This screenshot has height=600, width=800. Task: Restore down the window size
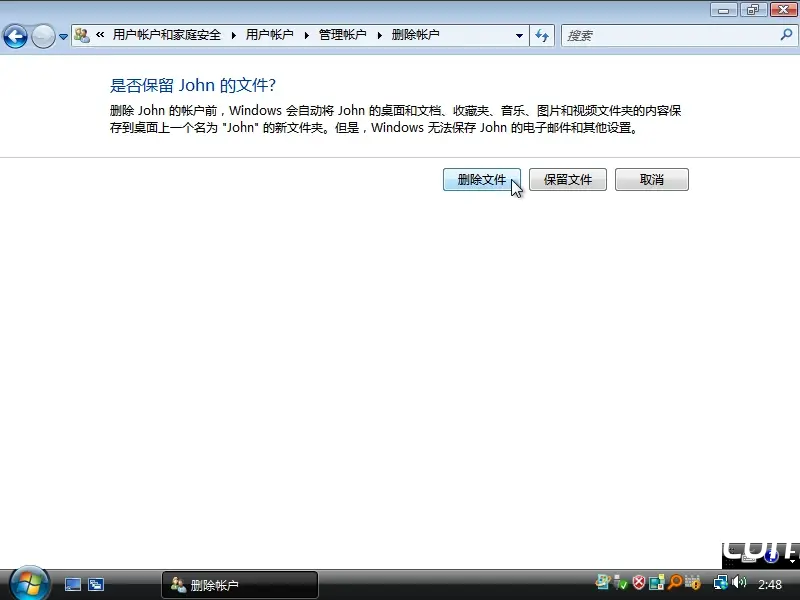[x=753, y=10]
